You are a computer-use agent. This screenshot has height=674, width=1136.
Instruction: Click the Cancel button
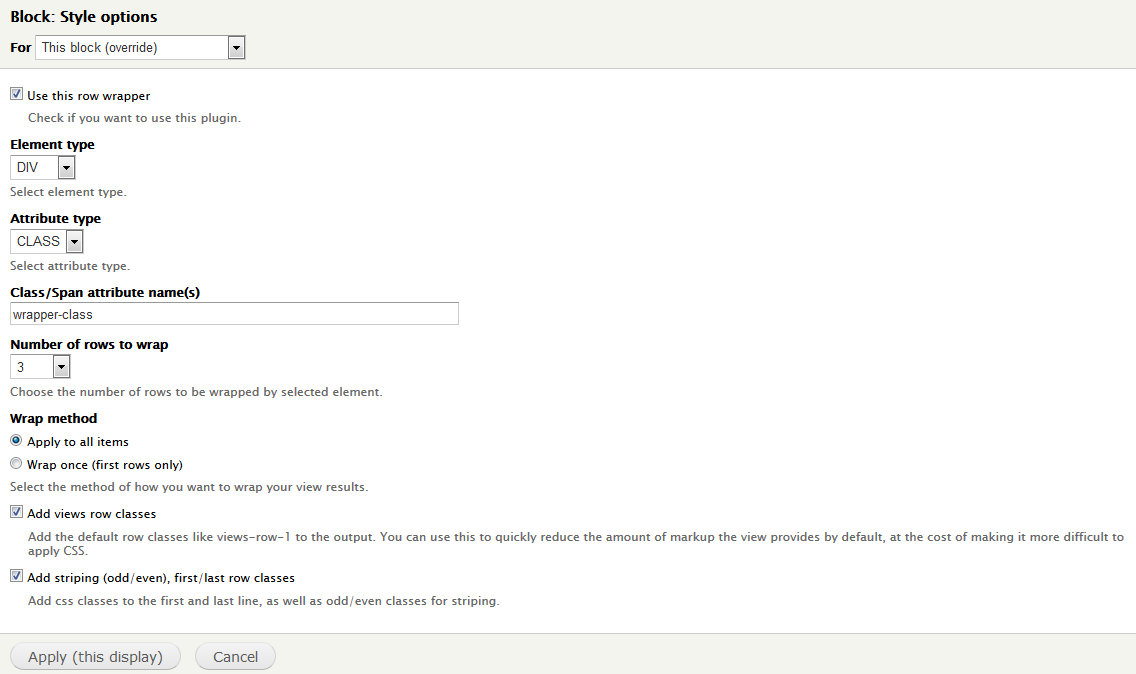pyautogui.click(x=235, y=657)
